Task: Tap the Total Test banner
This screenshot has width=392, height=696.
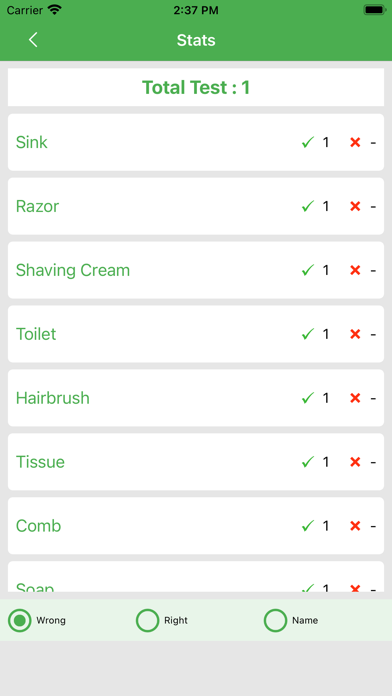Action: click(196, 87)
